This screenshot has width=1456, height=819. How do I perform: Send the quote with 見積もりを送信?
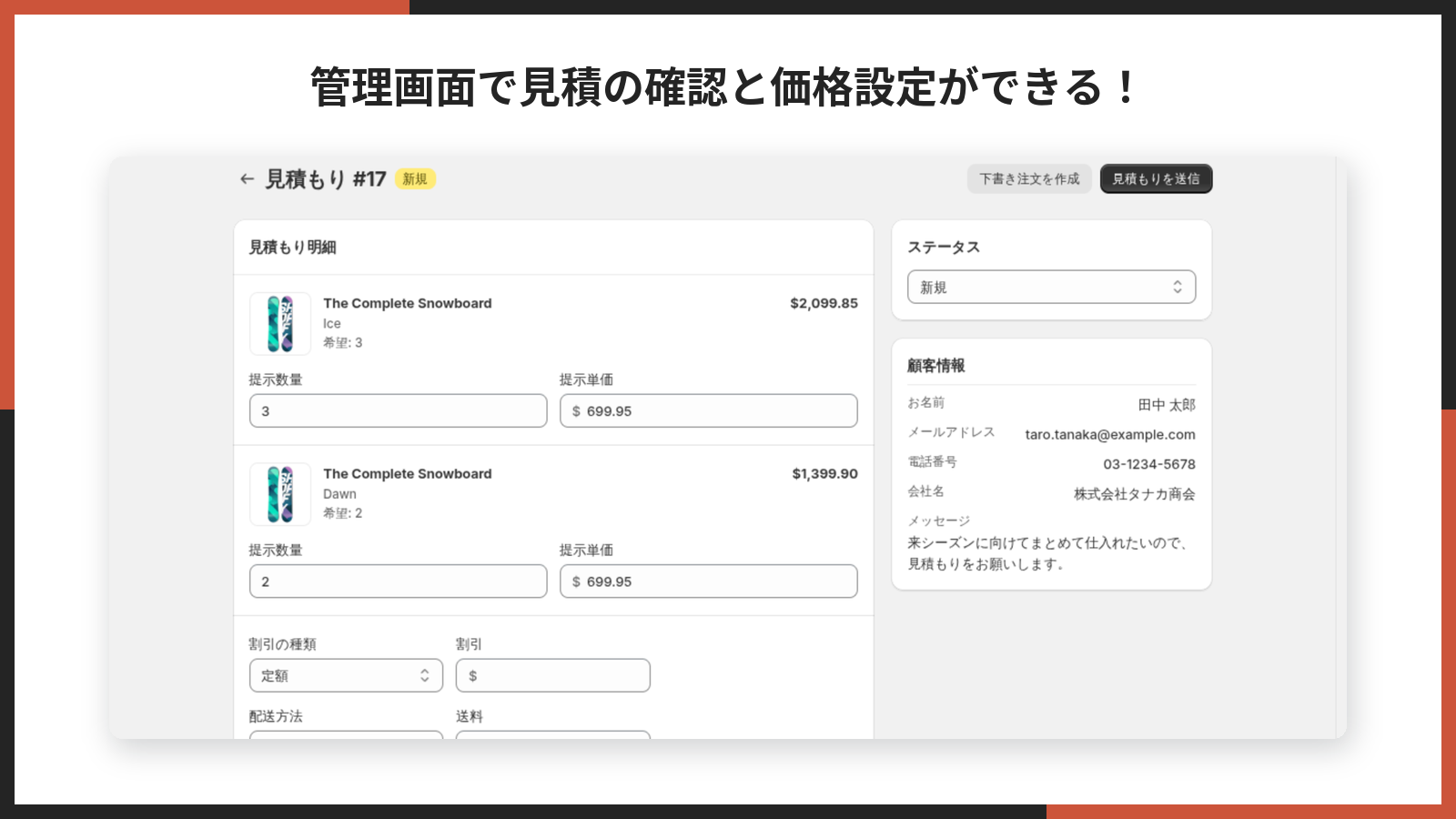[1156, 179]
